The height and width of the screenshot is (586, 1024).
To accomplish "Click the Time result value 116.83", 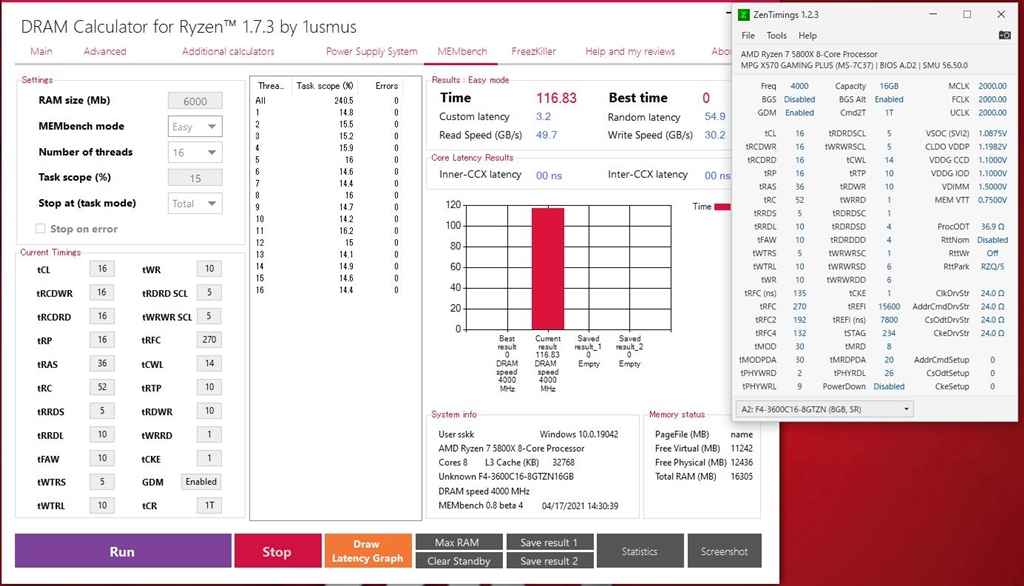I will (x=556, y=98).
